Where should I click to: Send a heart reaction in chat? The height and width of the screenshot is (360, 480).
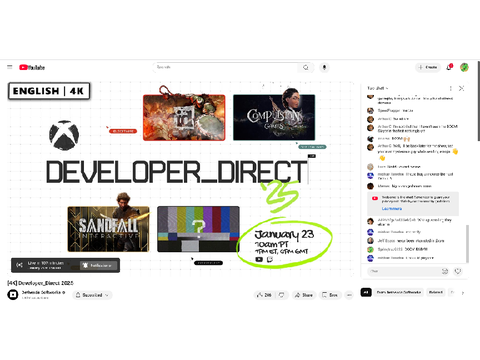(x=458, y=271)
